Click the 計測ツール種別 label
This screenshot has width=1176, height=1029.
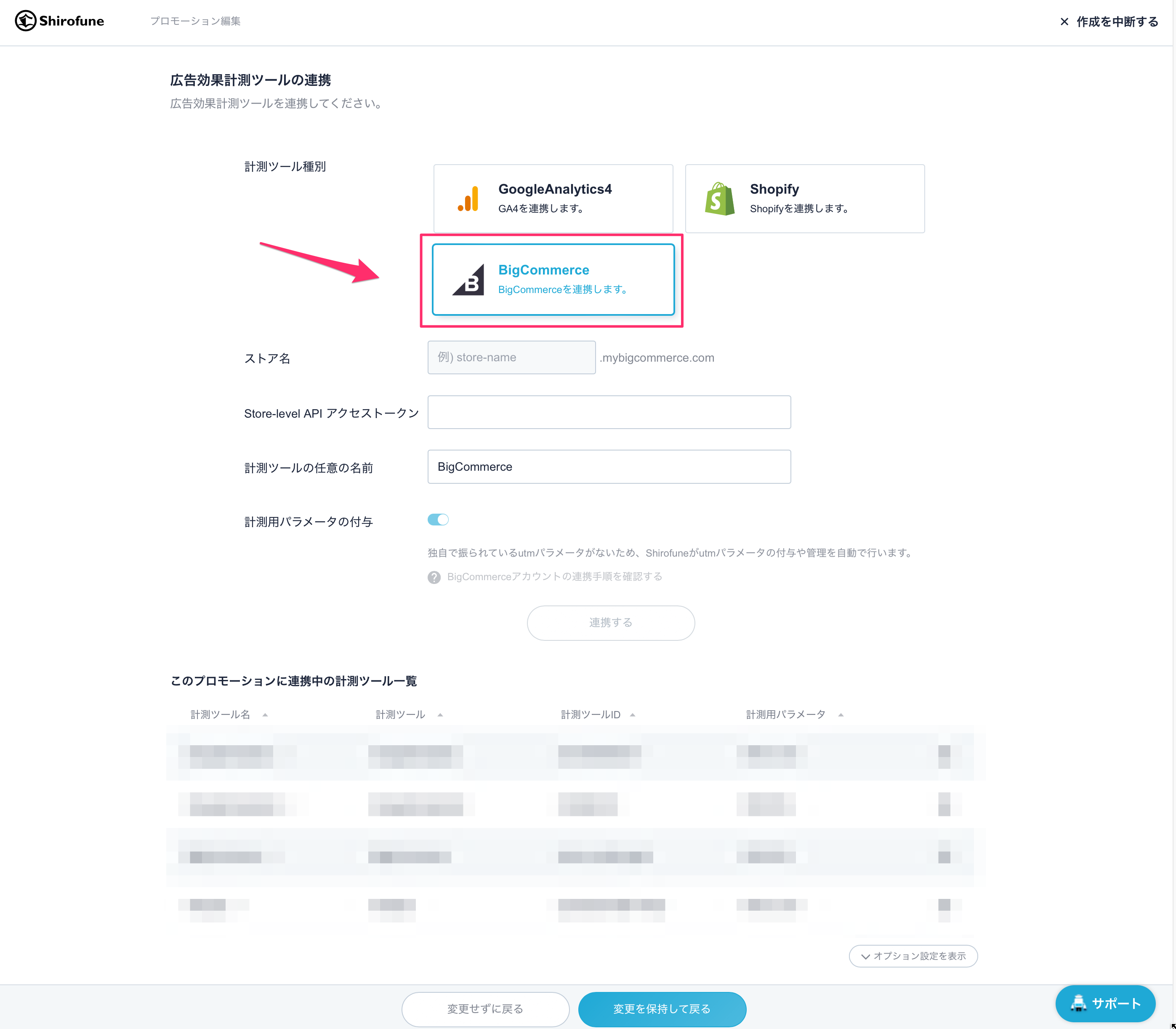click(x=285, y=167)
